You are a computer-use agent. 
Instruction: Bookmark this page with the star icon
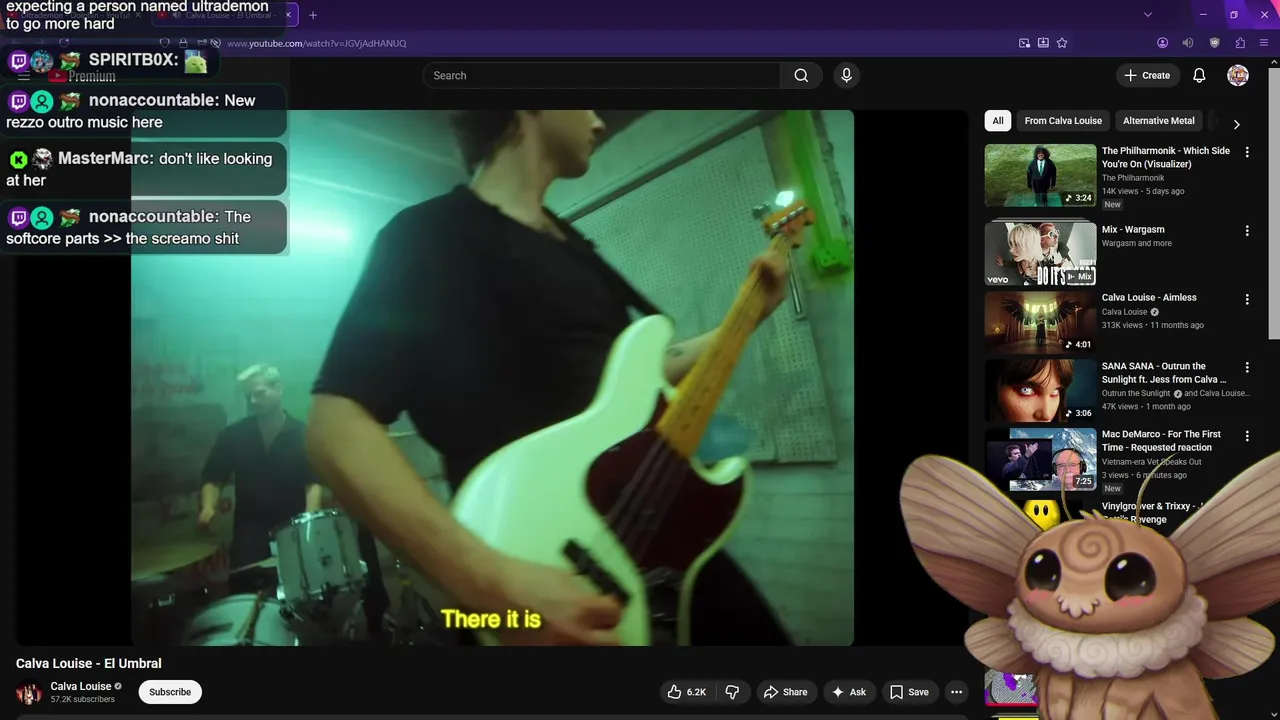(1062, 43)
